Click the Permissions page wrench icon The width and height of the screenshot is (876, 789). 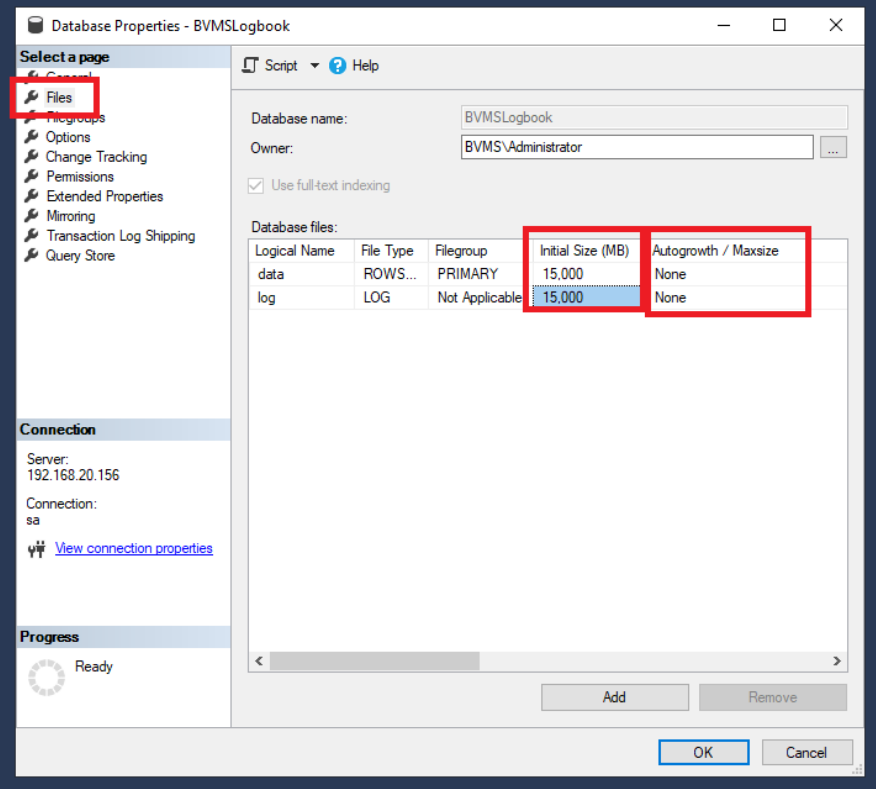32,176
